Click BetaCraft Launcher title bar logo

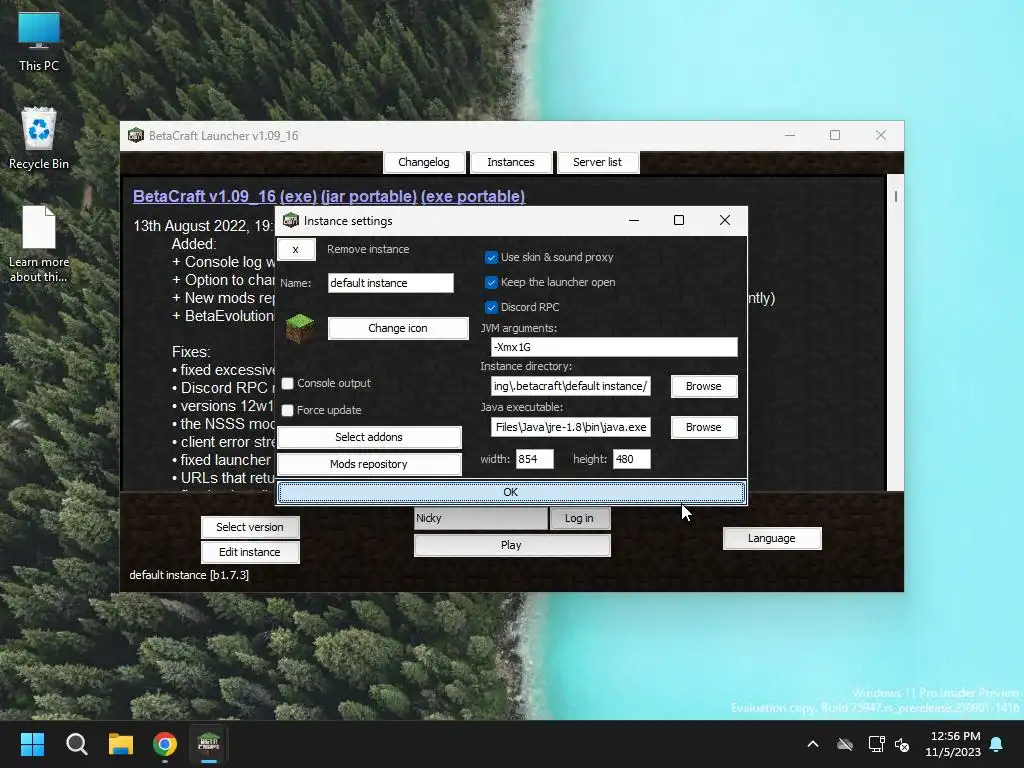(x=136, y=136)
